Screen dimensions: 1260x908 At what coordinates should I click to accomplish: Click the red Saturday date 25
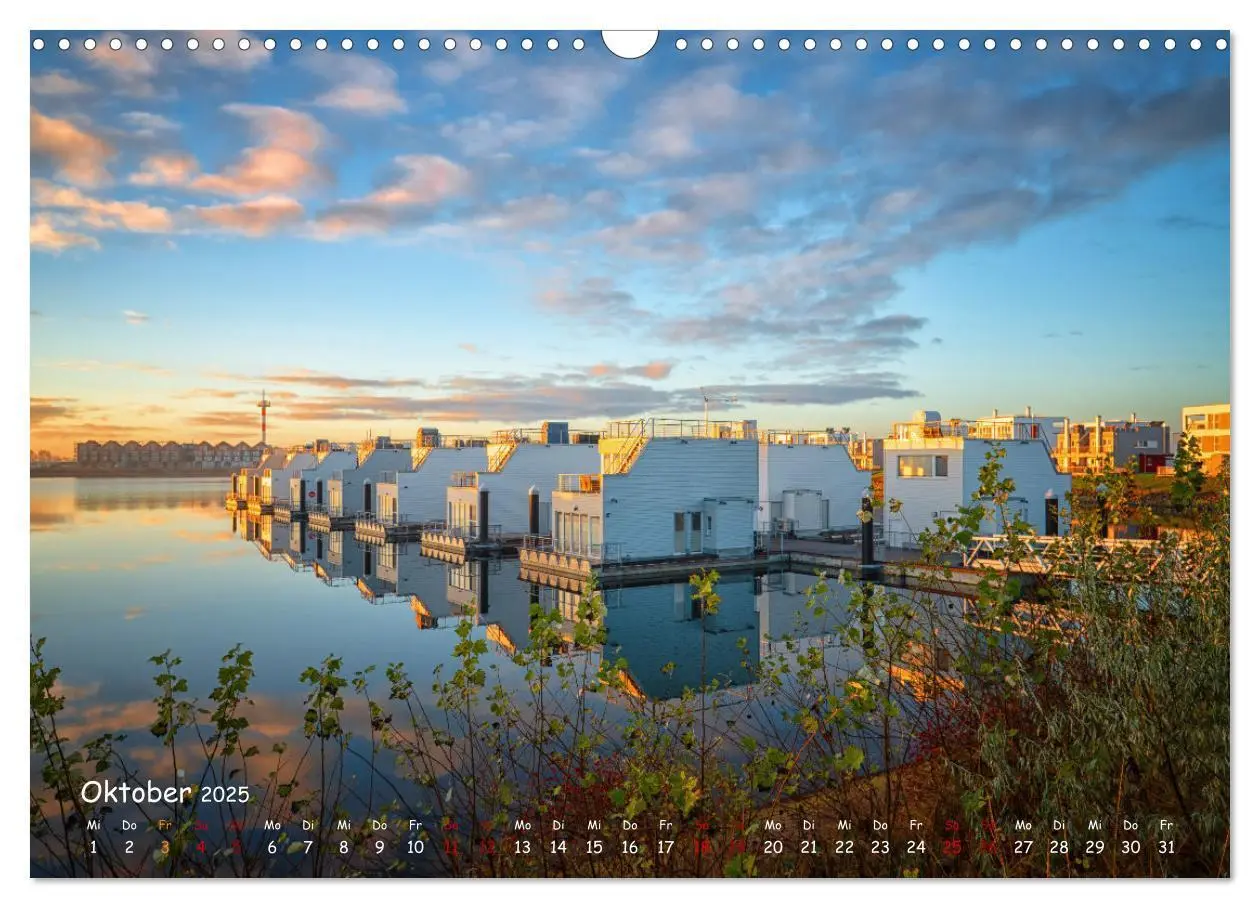(x=952, y=847)
